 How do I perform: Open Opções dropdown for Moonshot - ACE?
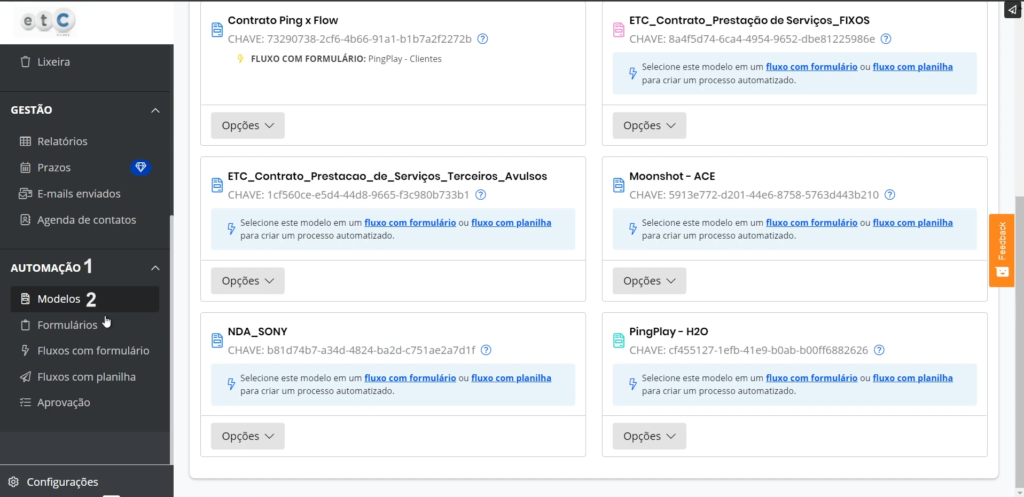pyautogui.click(x=649, y=280)
